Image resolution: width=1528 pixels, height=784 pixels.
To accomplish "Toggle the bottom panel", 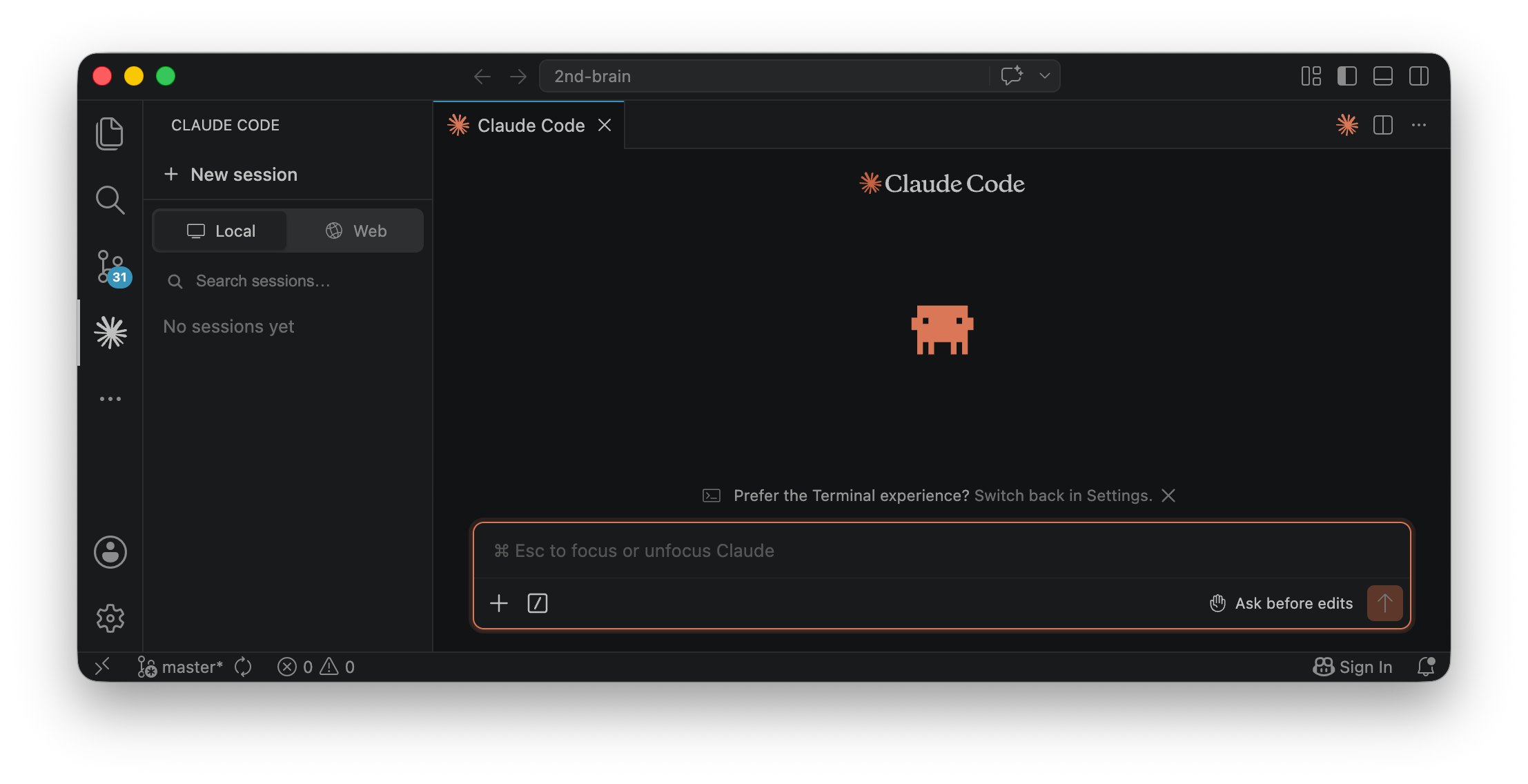I will pos(1383,76).
